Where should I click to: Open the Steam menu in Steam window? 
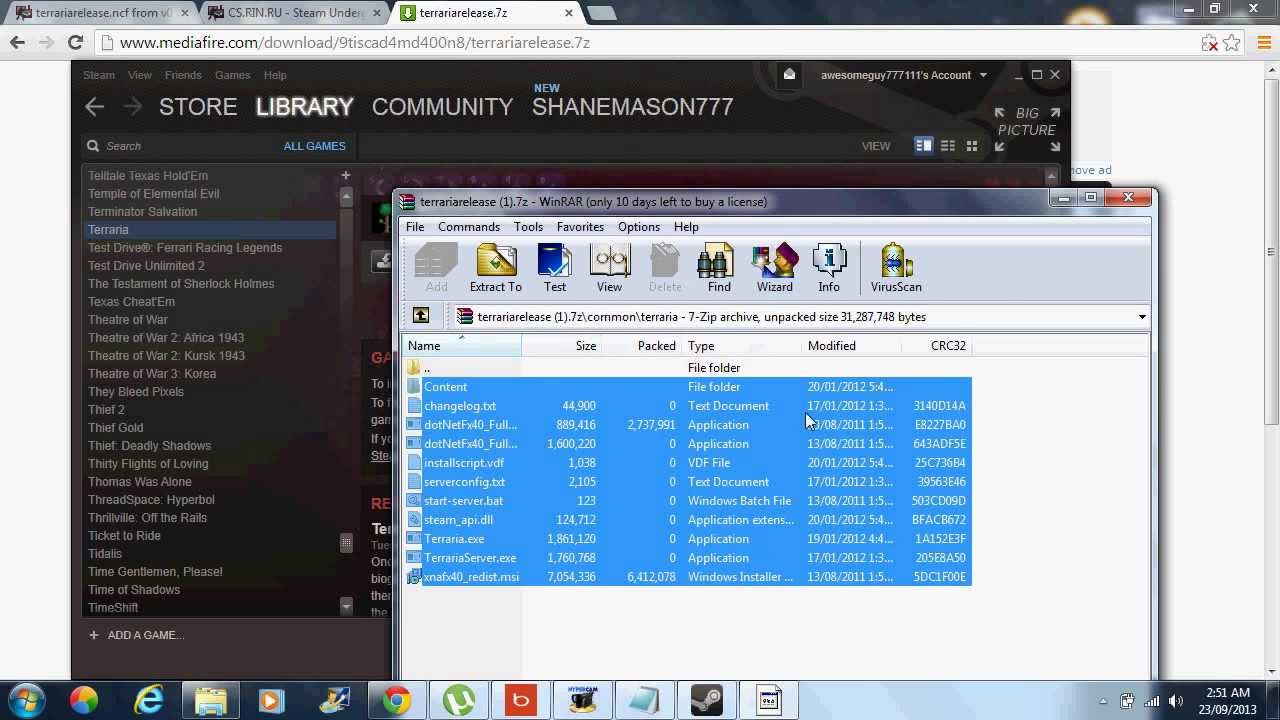coord(99,75)
